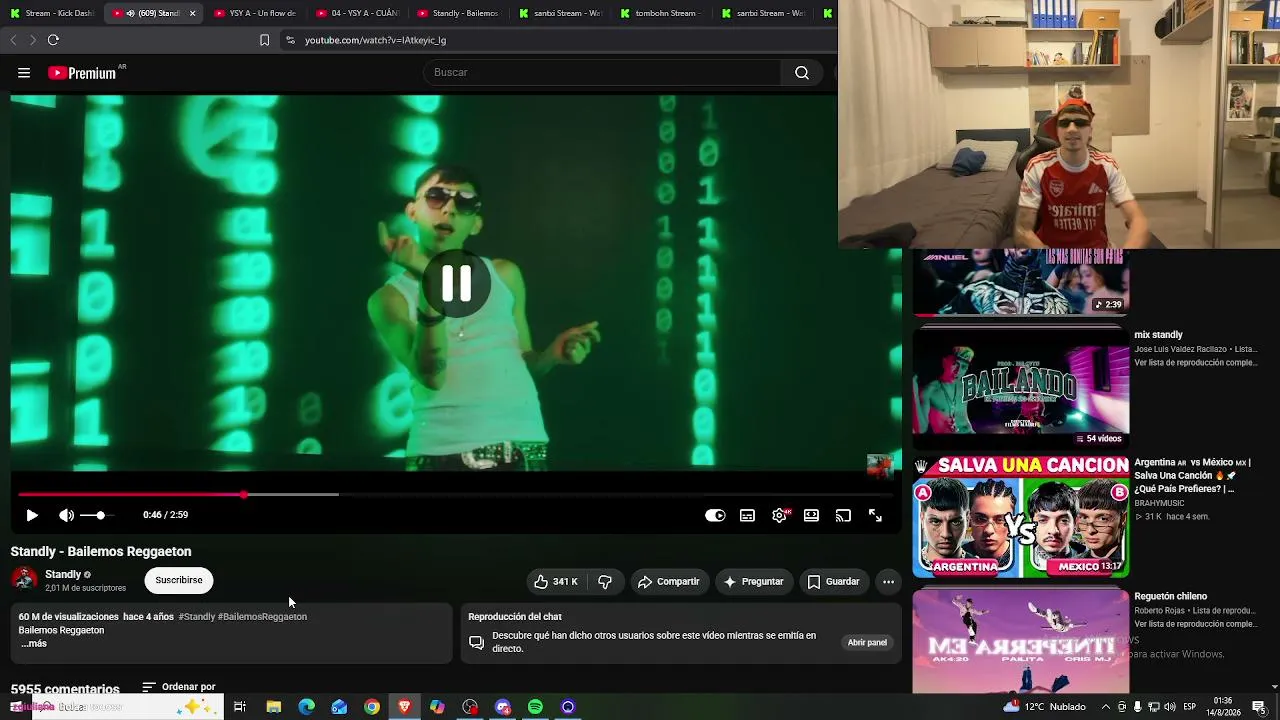Close the active (609) Standly tab

click(x=192, y=13)
